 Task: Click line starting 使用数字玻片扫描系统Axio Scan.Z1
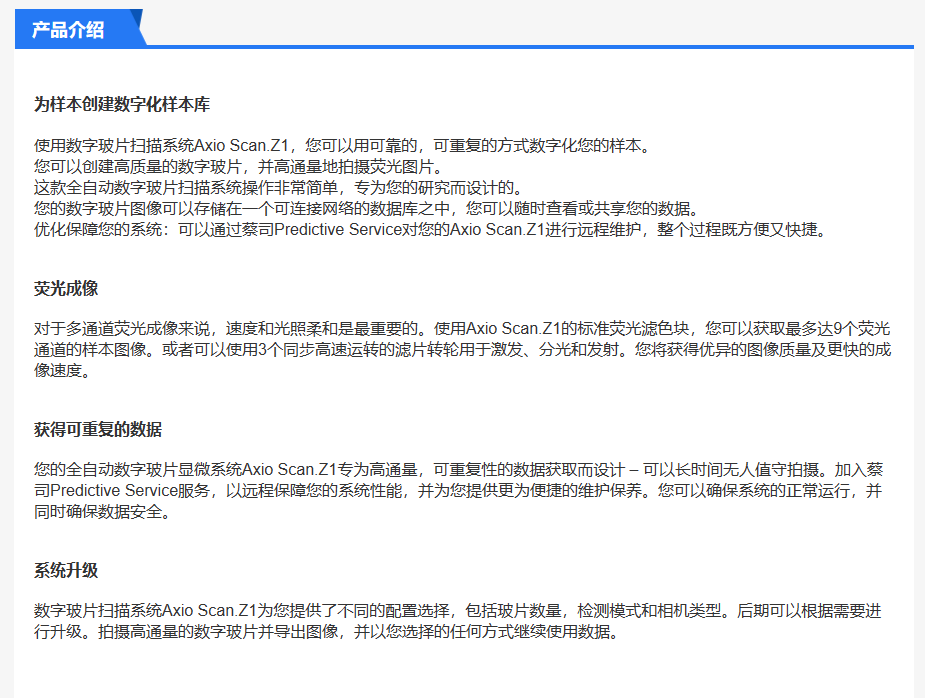click(x=342, y=145)
